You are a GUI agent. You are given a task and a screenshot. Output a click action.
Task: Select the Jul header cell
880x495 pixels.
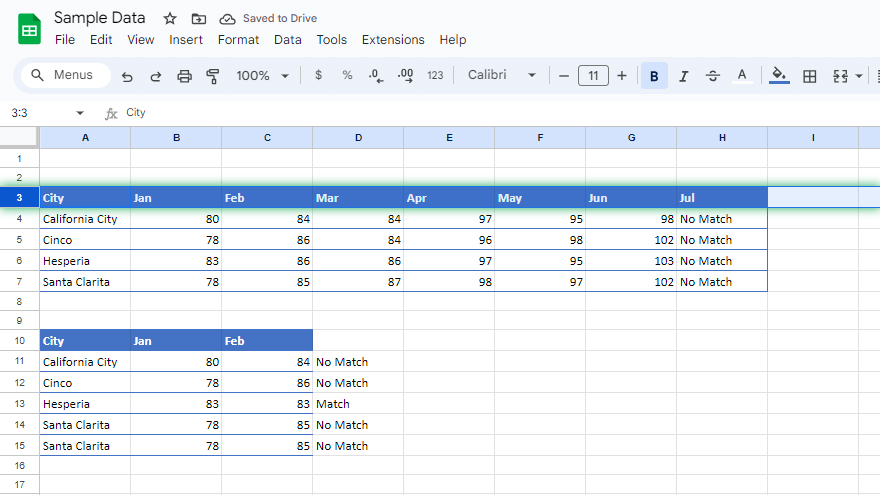tap(722, 198)
